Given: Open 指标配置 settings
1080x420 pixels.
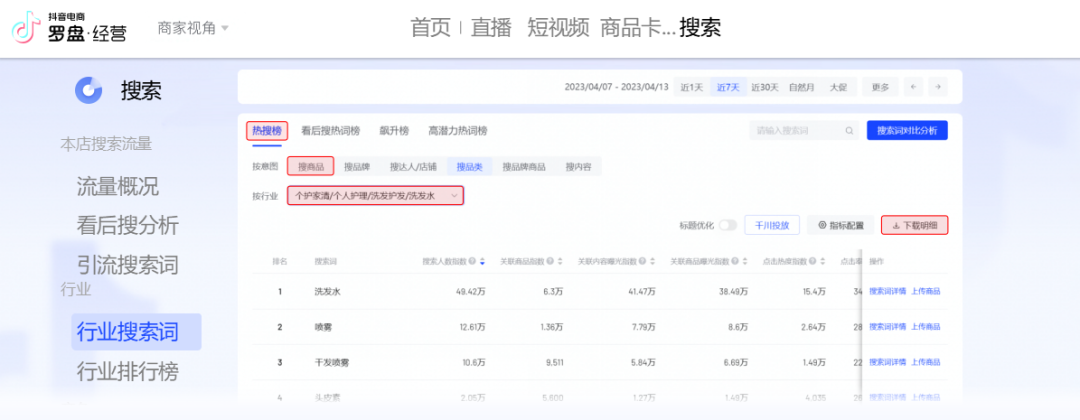Looking at the screenshot, I should click(x=840, y=225).
